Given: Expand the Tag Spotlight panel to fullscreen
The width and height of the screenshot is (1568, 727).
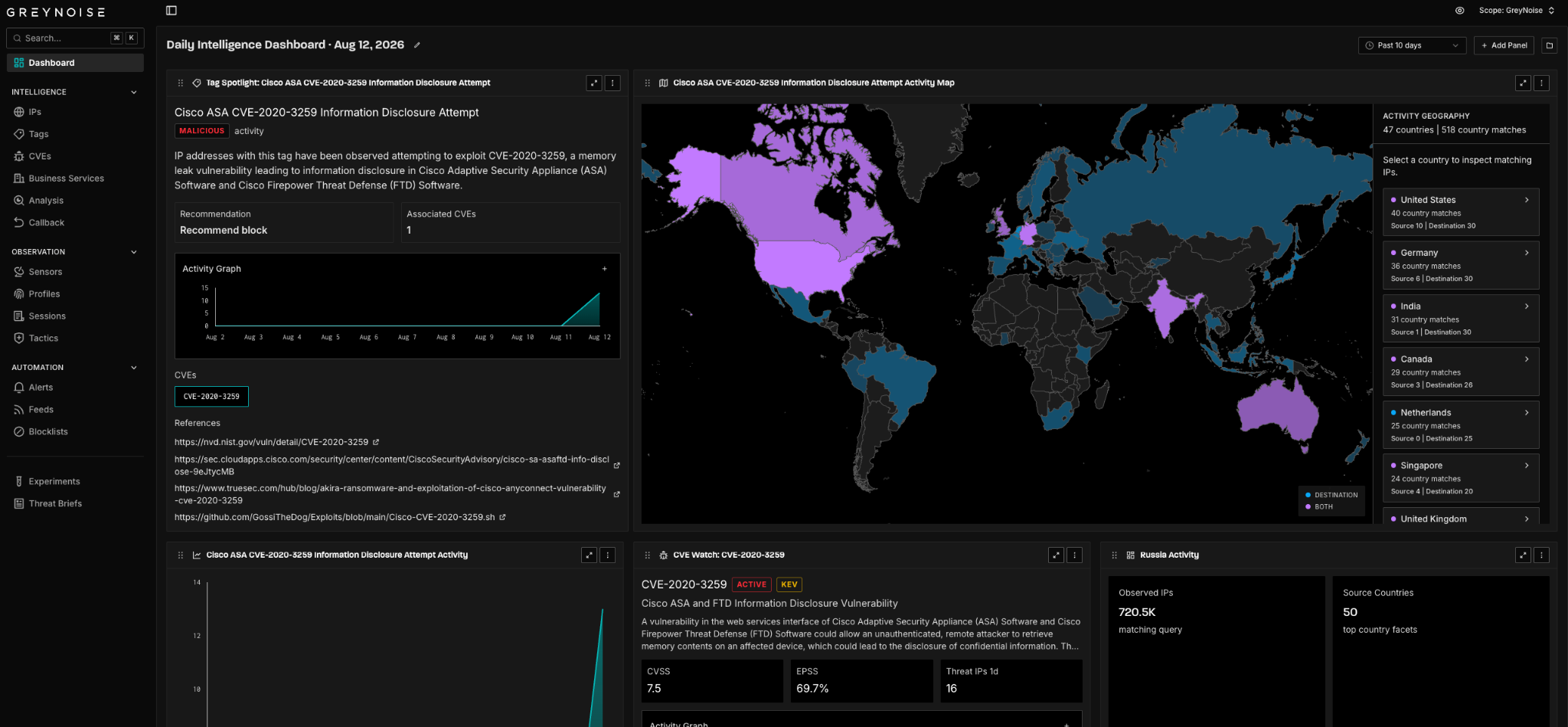Looking at the screenshot, I should pyautogui.click(x=594, y=83).
